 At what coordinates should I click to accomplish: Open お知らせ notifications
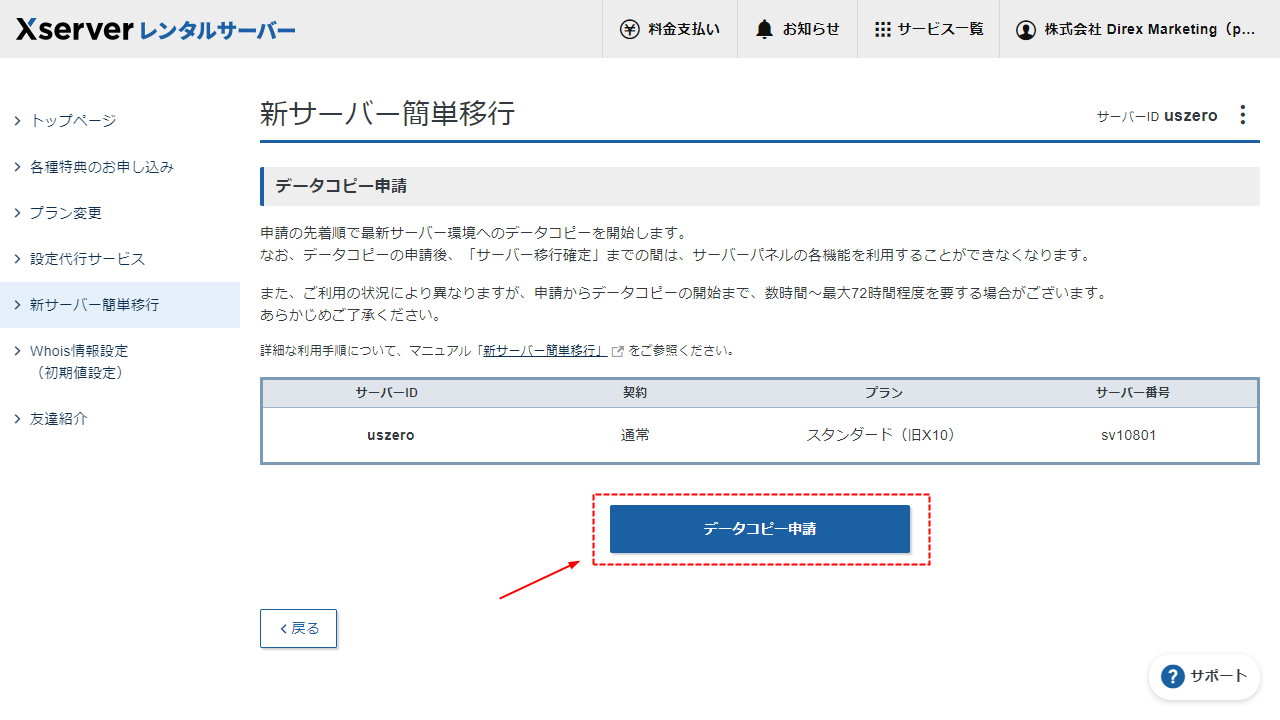point(798,29)
